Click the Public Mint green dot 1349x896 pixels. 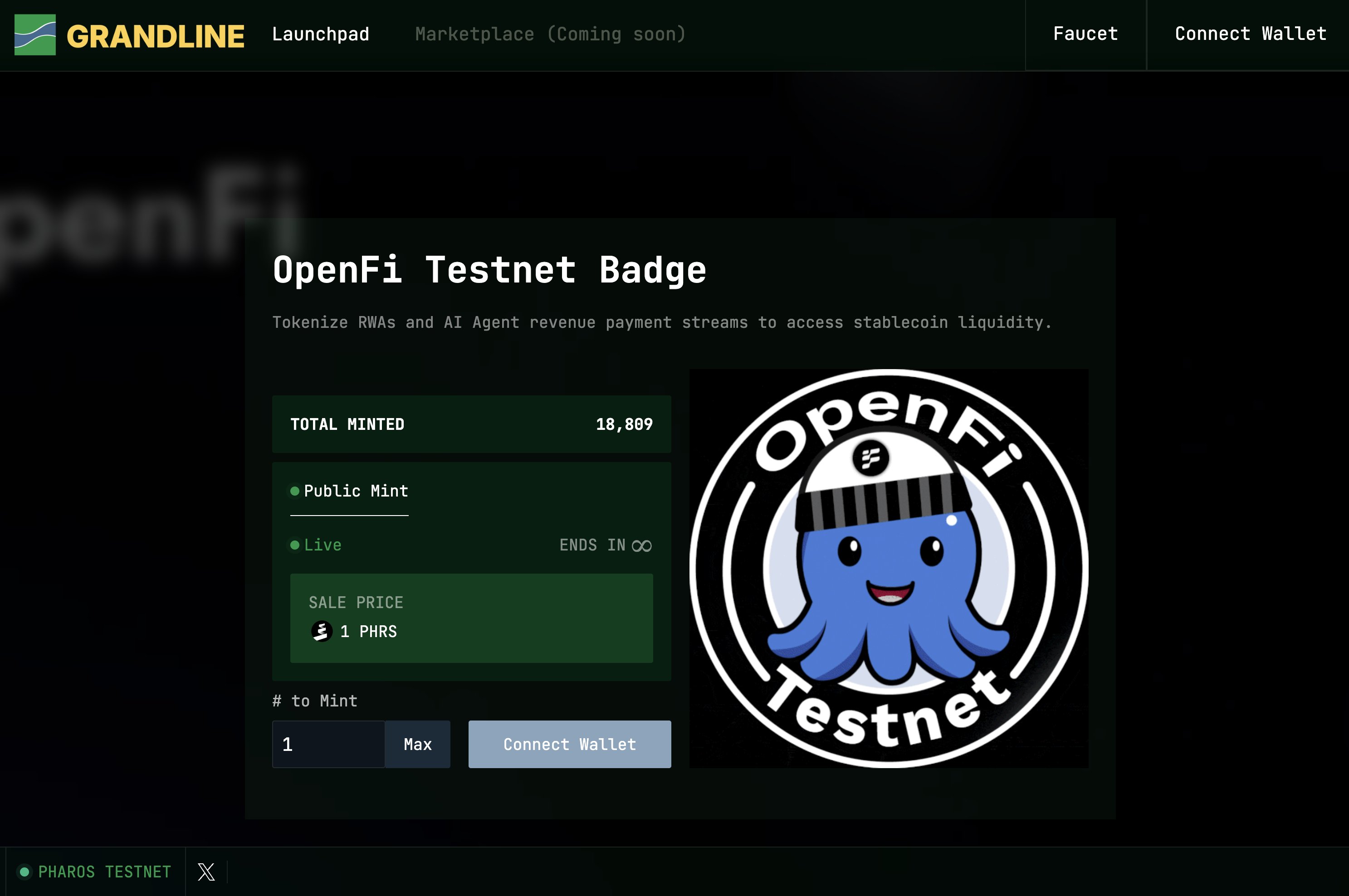click(x=295, y=491)
